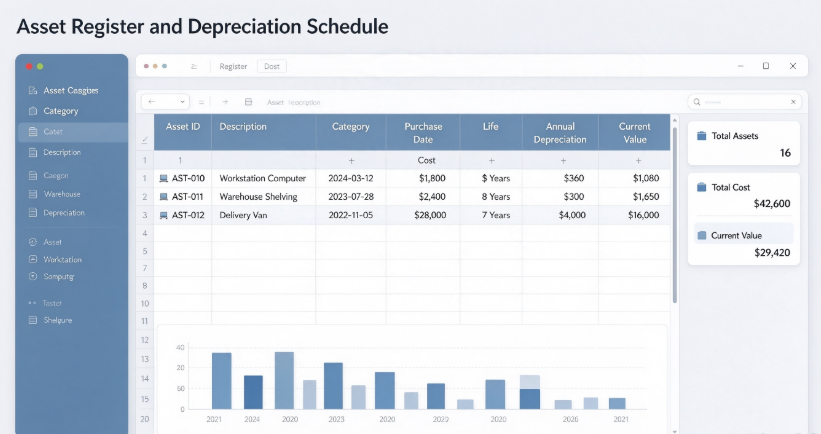The width and height of the screenshot is (821, 434).
Task: Select the AST-010 row icon
Action: click(163, 179)
